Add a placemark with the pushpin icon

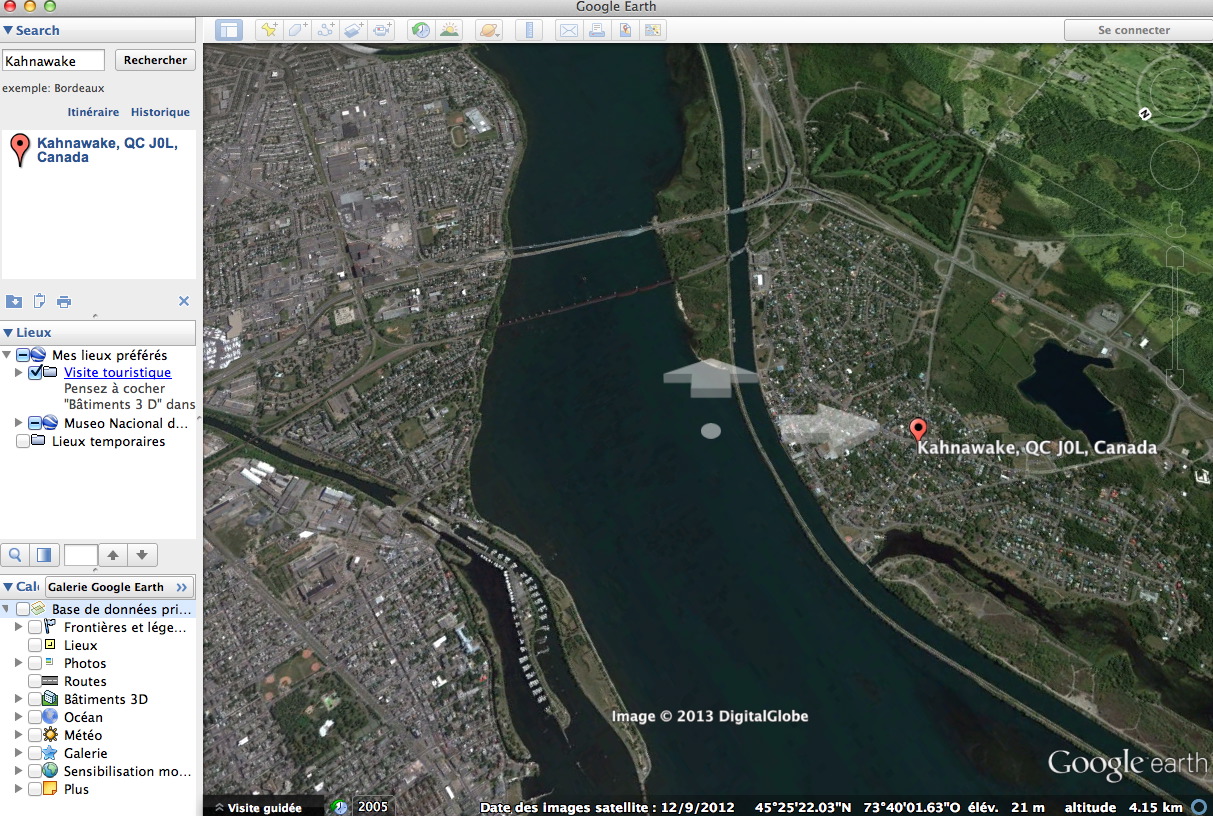[269, 30]
